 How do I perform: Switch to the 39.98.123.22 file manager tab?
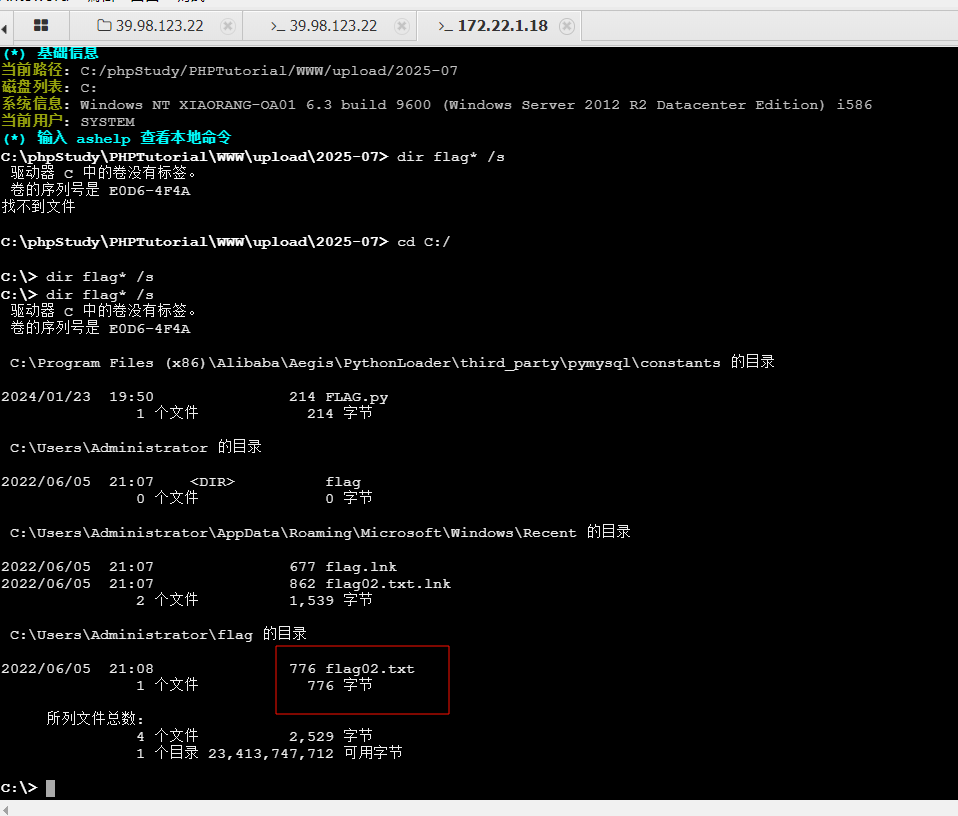[x=157, y=26]
